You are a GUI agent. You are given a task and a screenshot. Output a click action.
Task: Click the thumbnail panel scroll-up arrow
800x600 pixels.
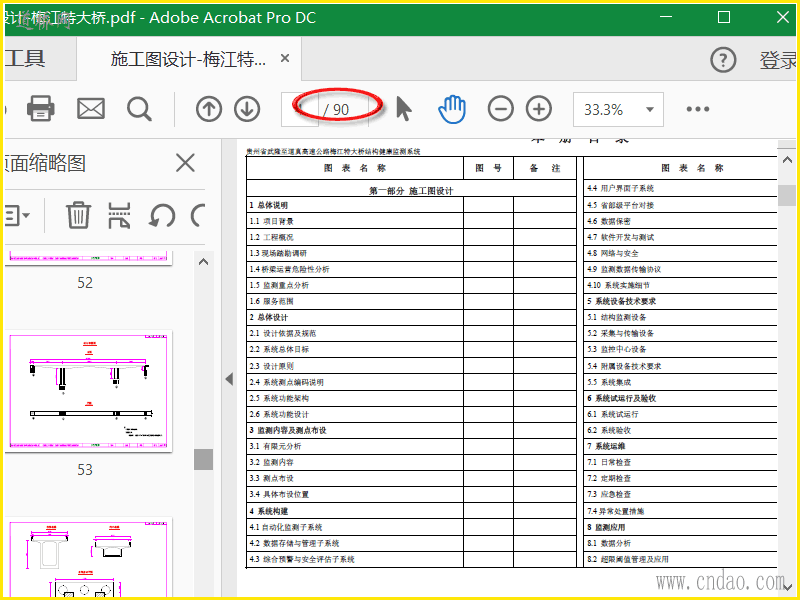point(203,262)
